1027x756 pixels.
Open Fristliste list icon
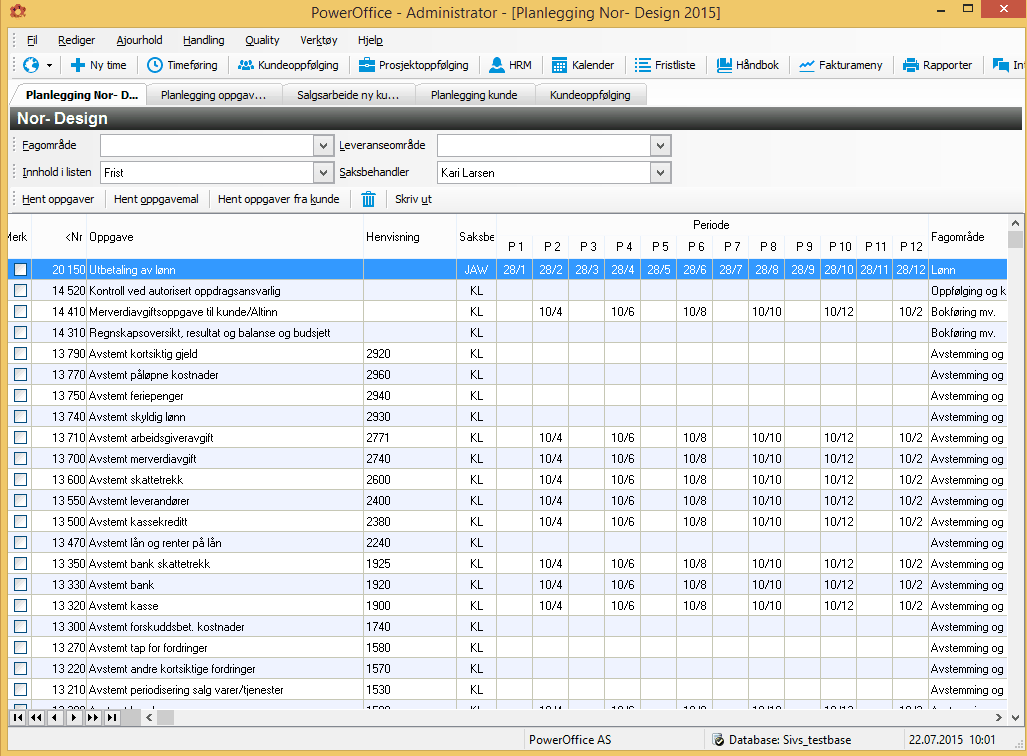click(643, 65)
